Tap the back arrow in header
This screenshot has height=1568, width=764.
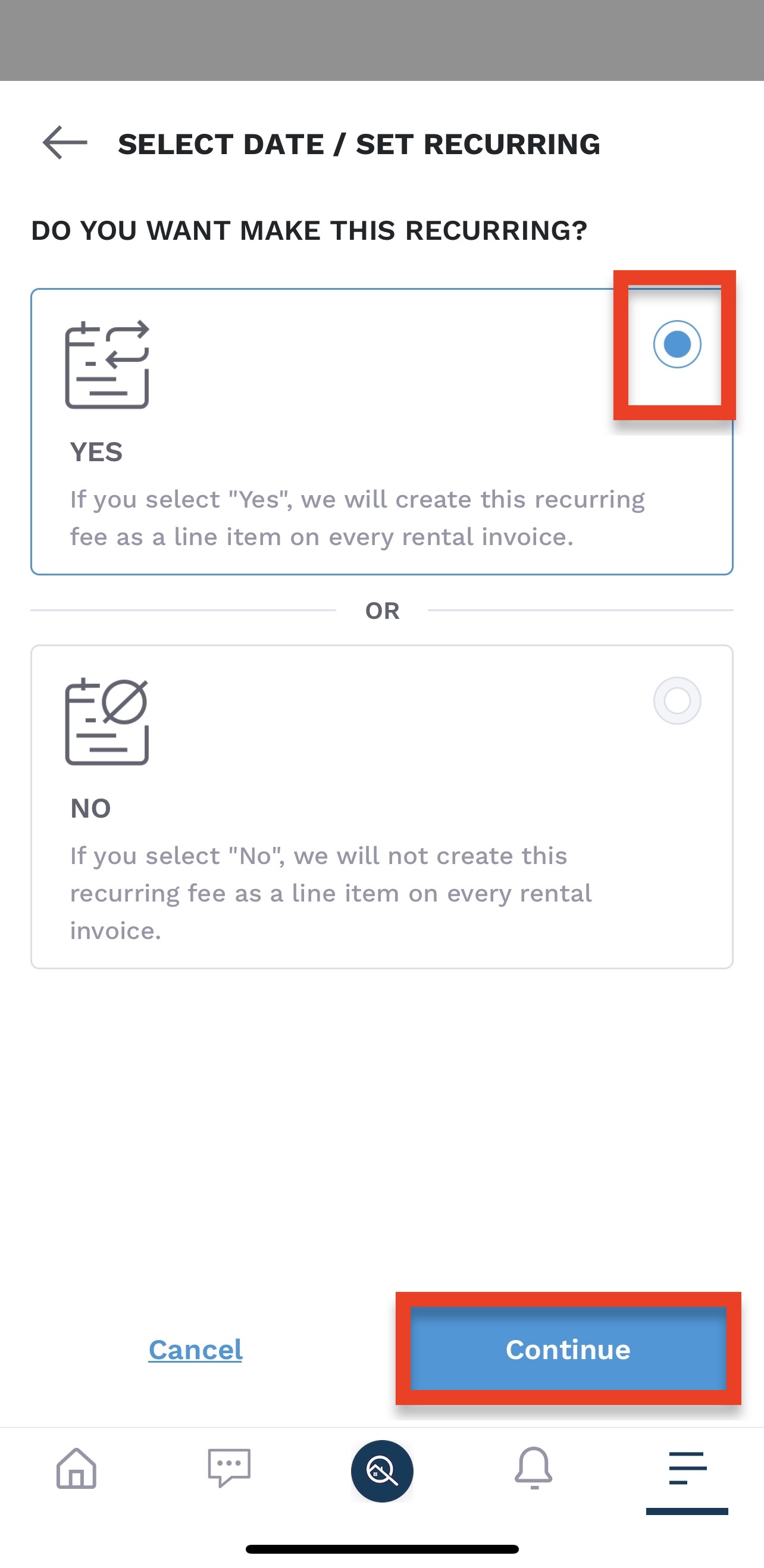point(65,143)
